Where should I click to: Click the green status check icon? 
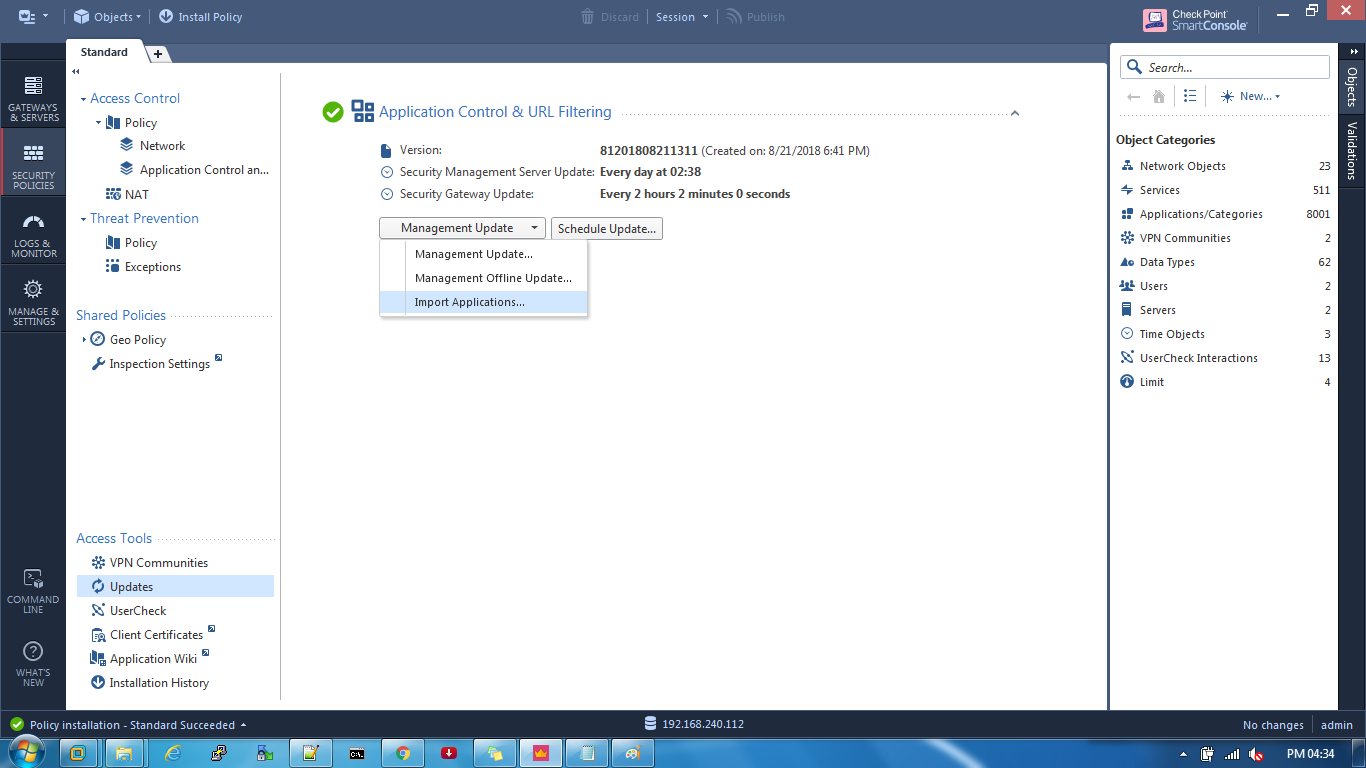(333, 112)
